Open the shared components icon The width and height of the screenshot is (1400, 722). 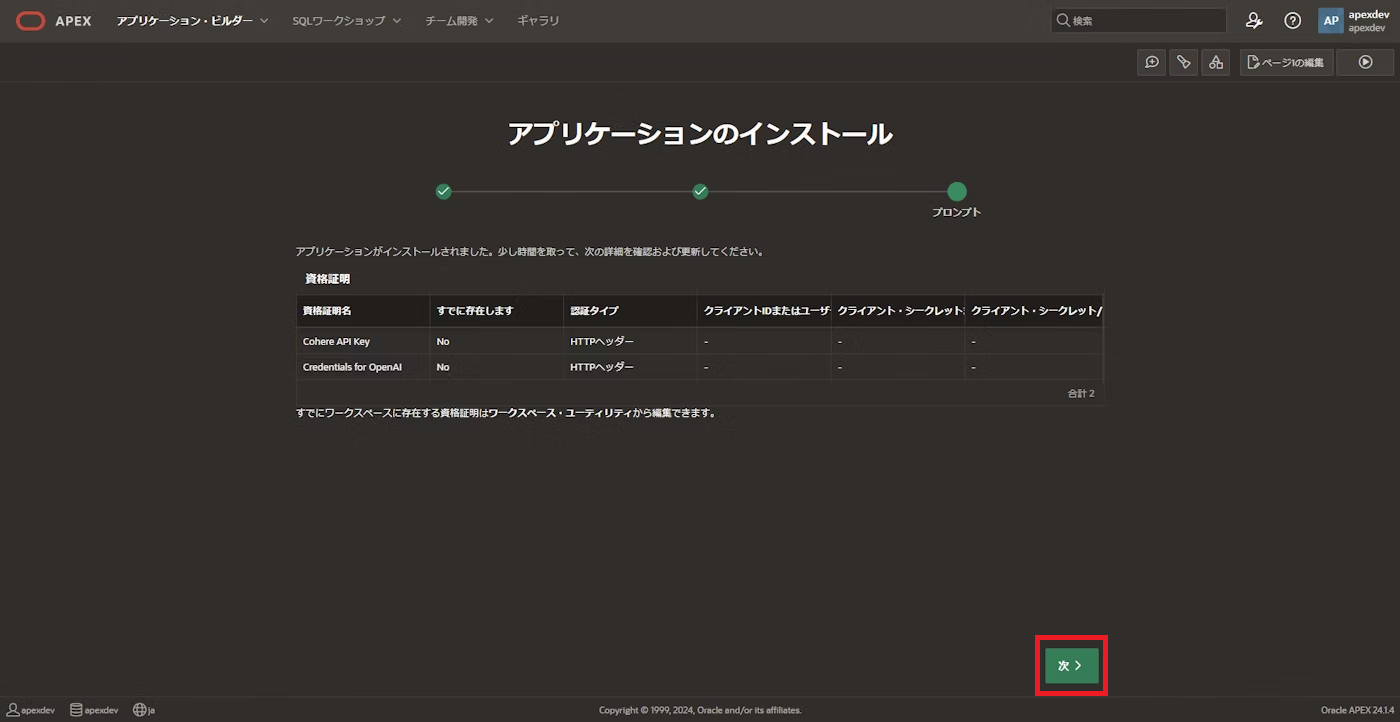tap(1215, 62)
